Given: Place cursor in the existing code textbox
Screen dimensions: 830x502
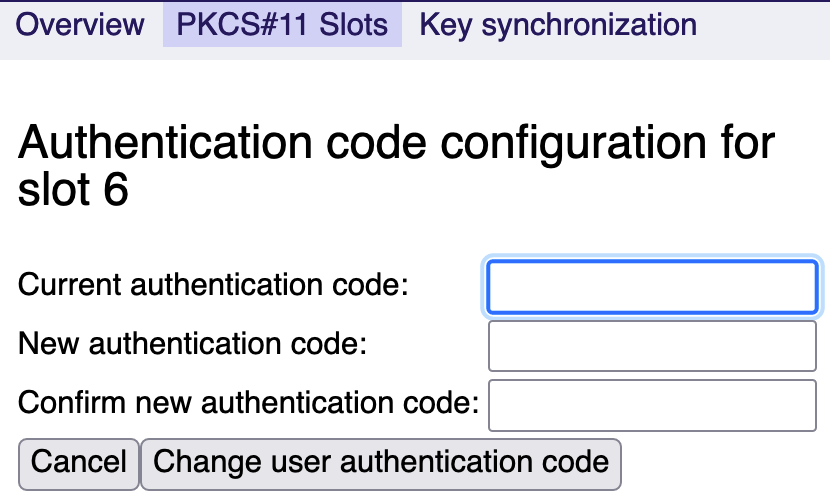Looking at the screenshot, I should [652, 287].
